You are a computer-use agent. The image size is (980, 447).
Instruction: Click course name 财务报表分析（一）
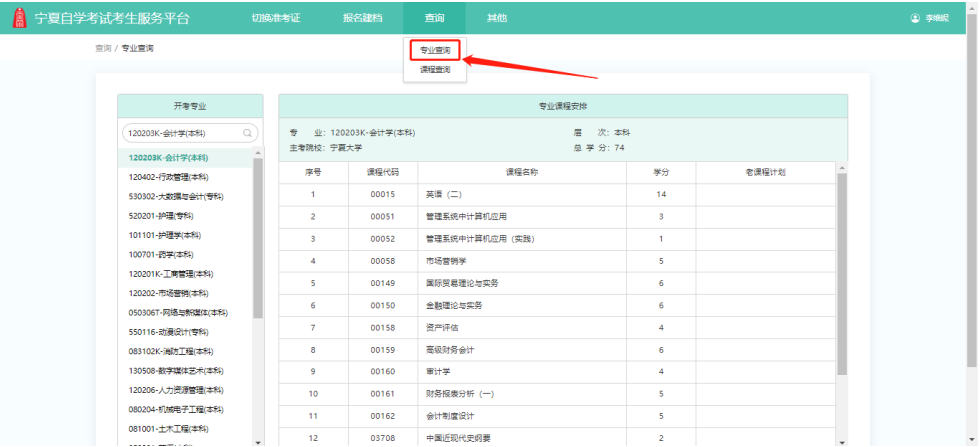click(460, 394)
